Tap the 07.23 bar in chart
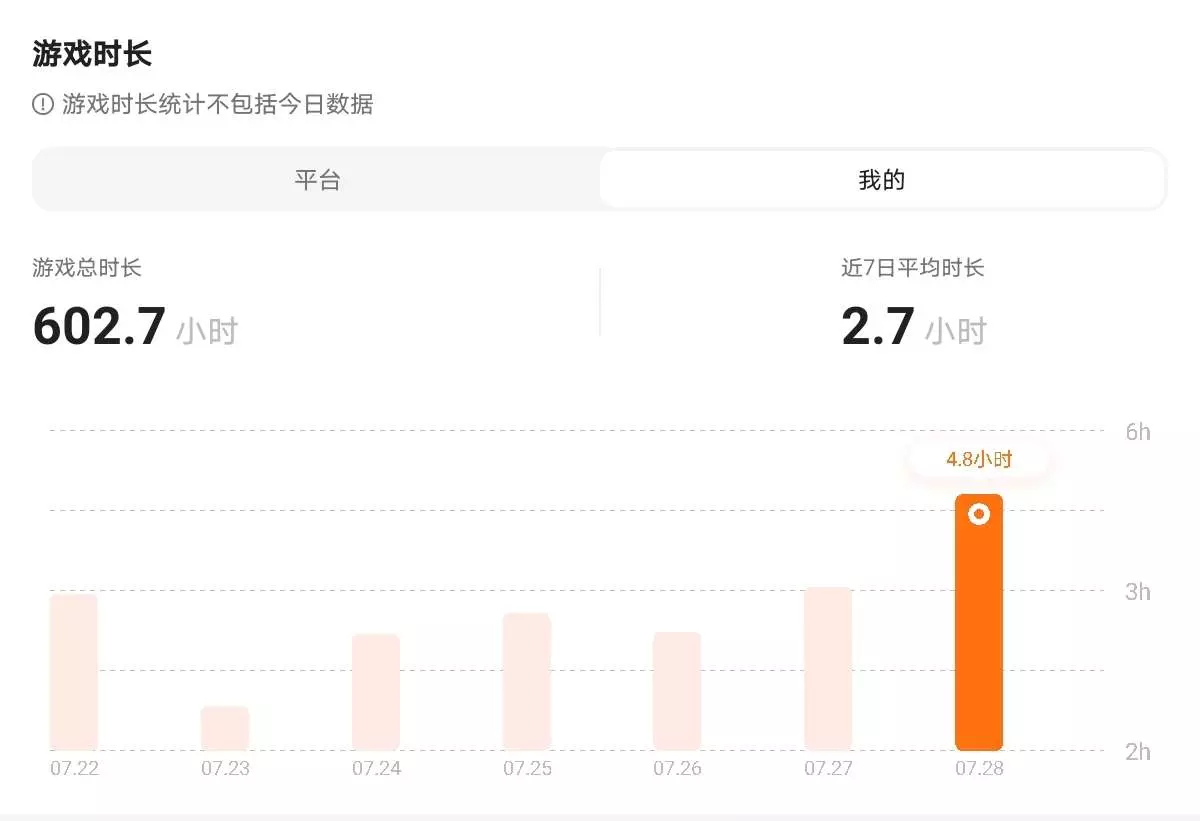The image size is (1200, 821). pos(225,728)
